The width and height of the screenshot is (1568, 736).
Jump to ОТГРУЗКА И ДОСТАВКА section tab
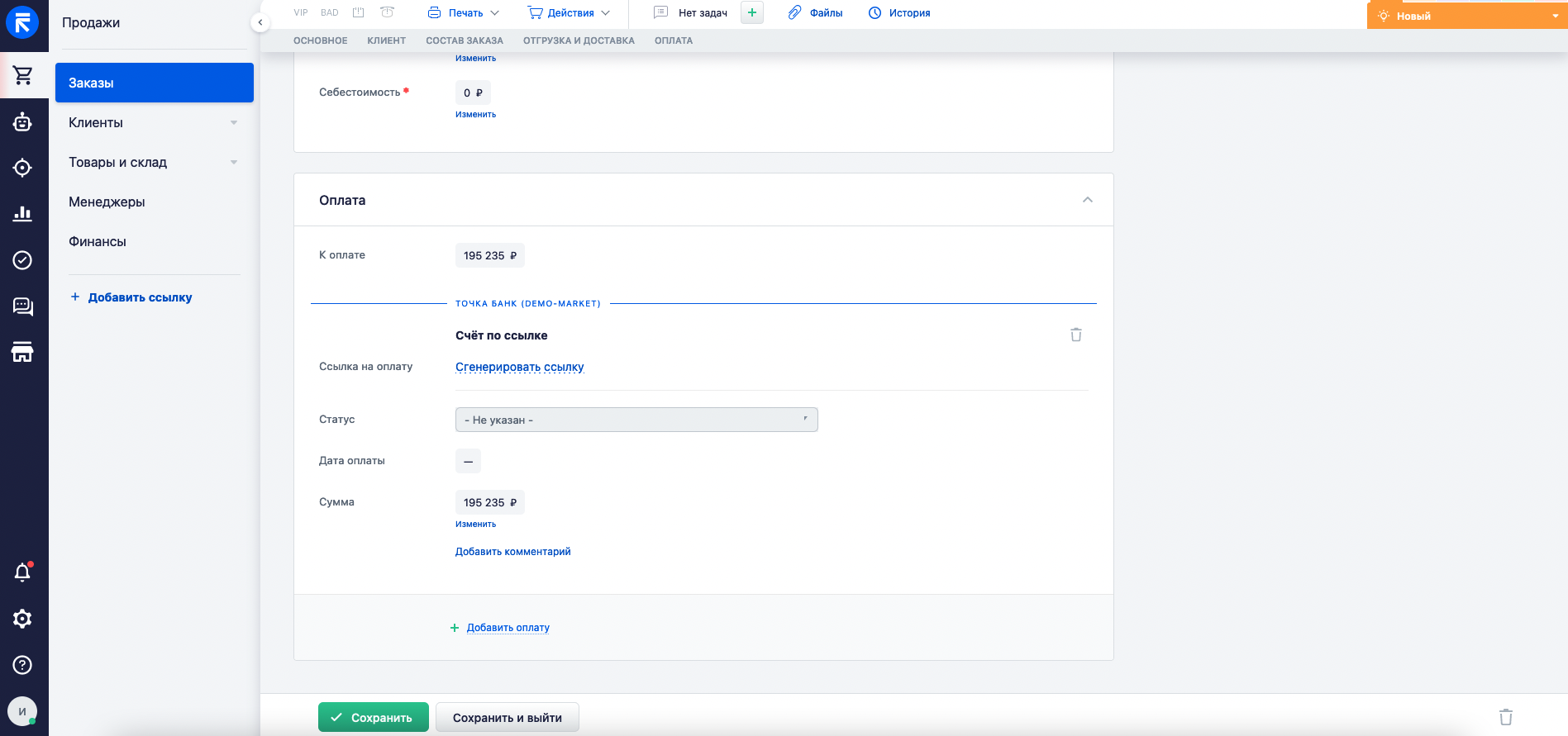[579, 40]
